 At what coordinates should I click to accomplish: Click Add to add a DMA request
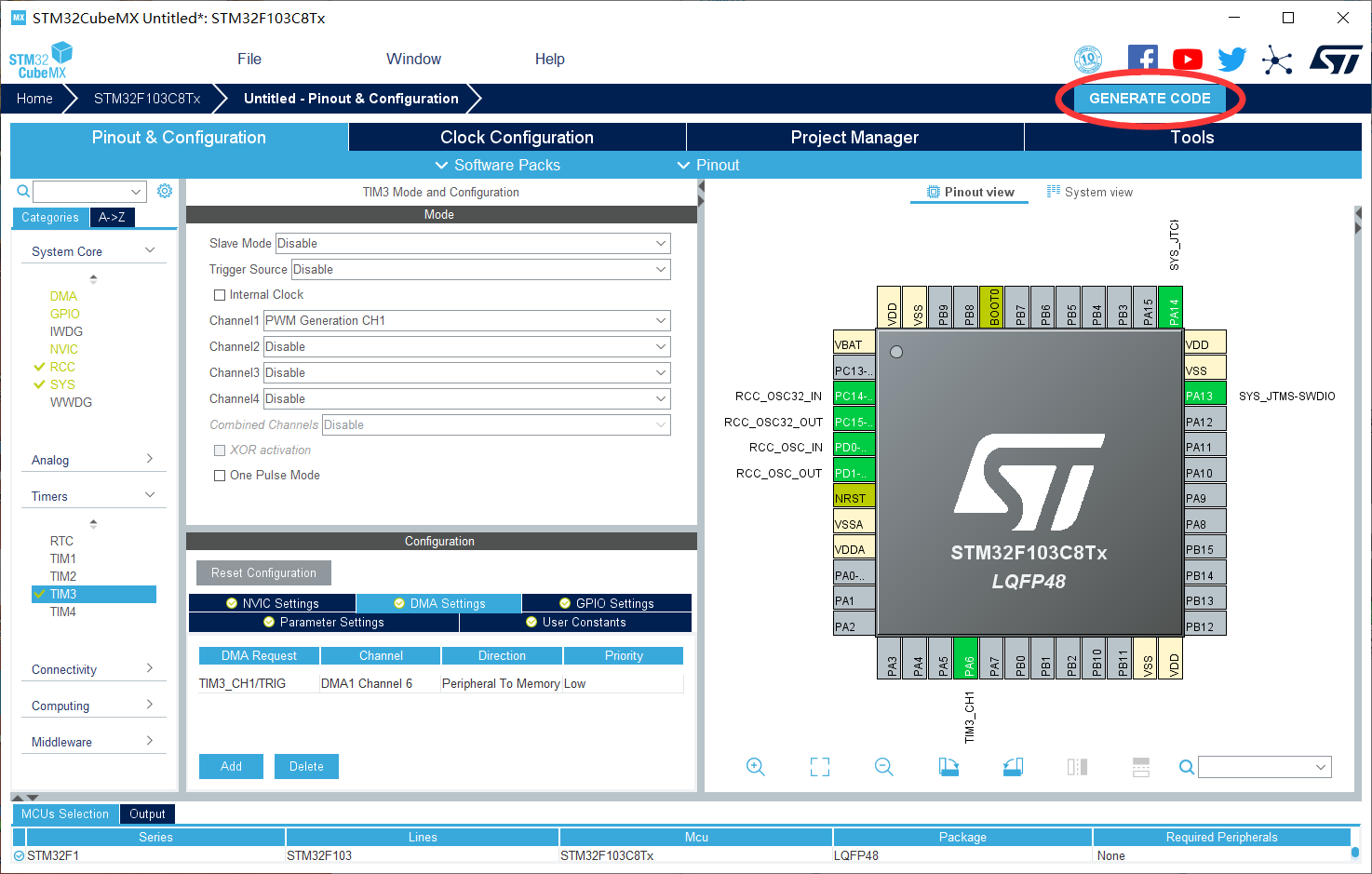point(231,767)
